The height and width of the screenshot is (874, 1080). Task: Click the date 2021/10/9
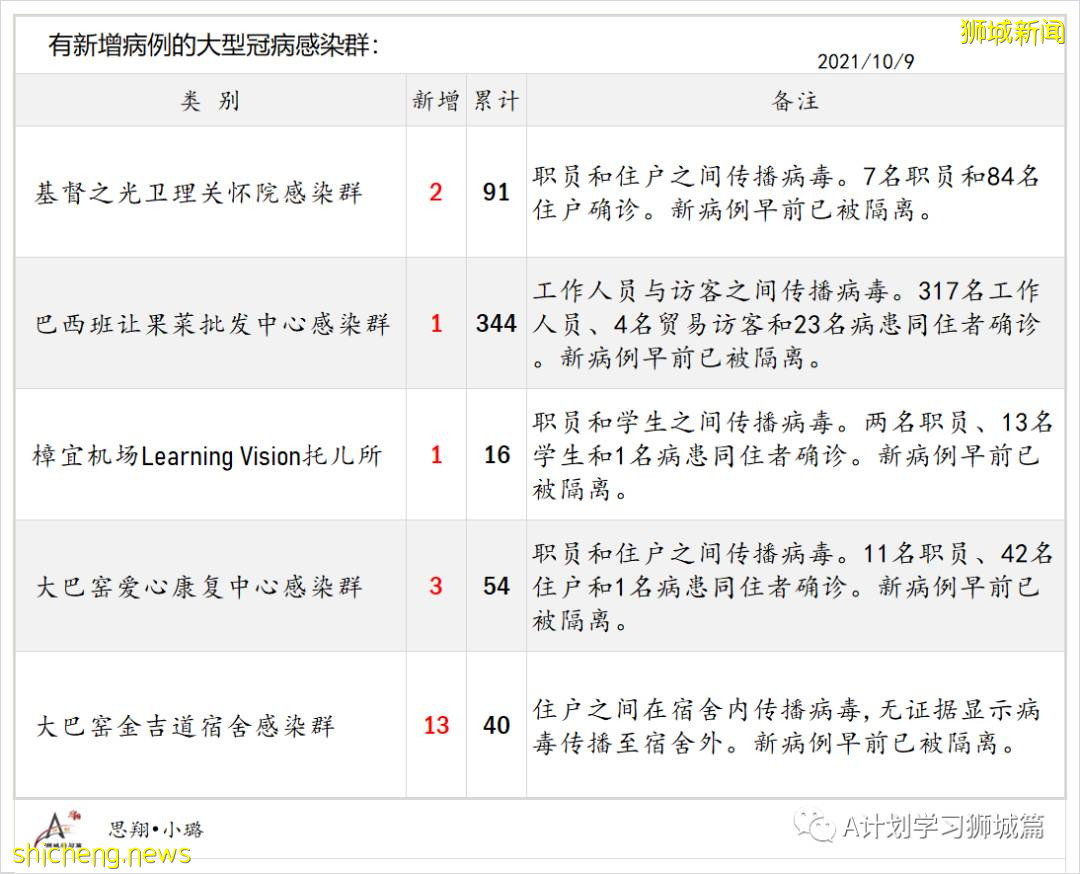pos(865,61)
